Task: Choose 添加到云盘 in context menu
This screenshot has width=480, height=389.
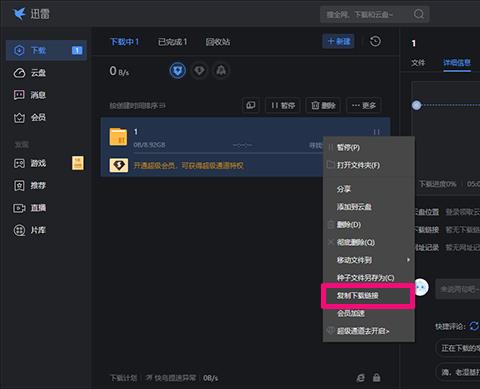Action: click(369, 207)
